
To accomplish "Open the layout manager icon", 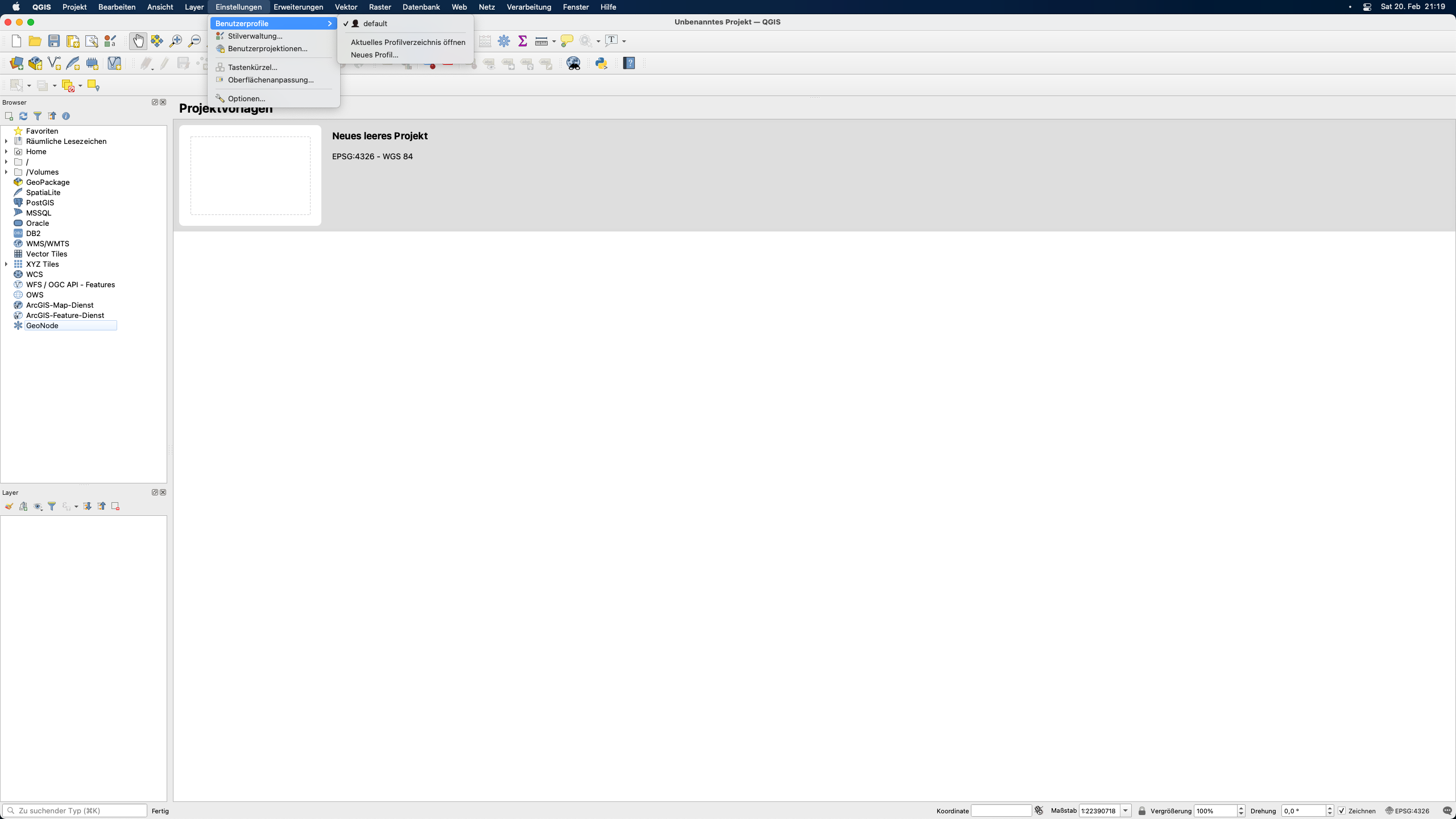I will tap(92, 41).
